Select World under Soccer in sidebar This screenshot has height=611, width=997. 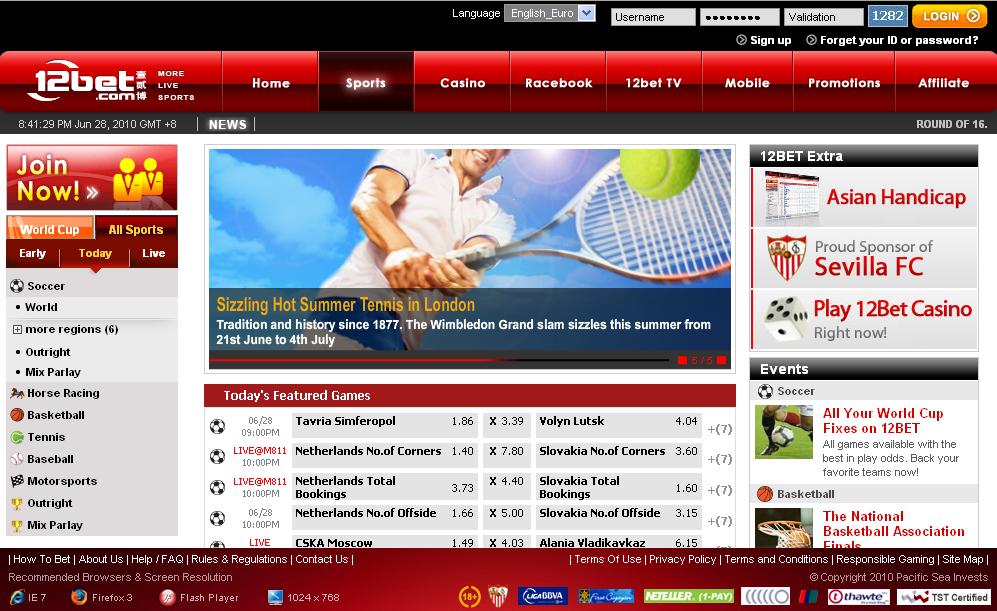click(41, 307)
